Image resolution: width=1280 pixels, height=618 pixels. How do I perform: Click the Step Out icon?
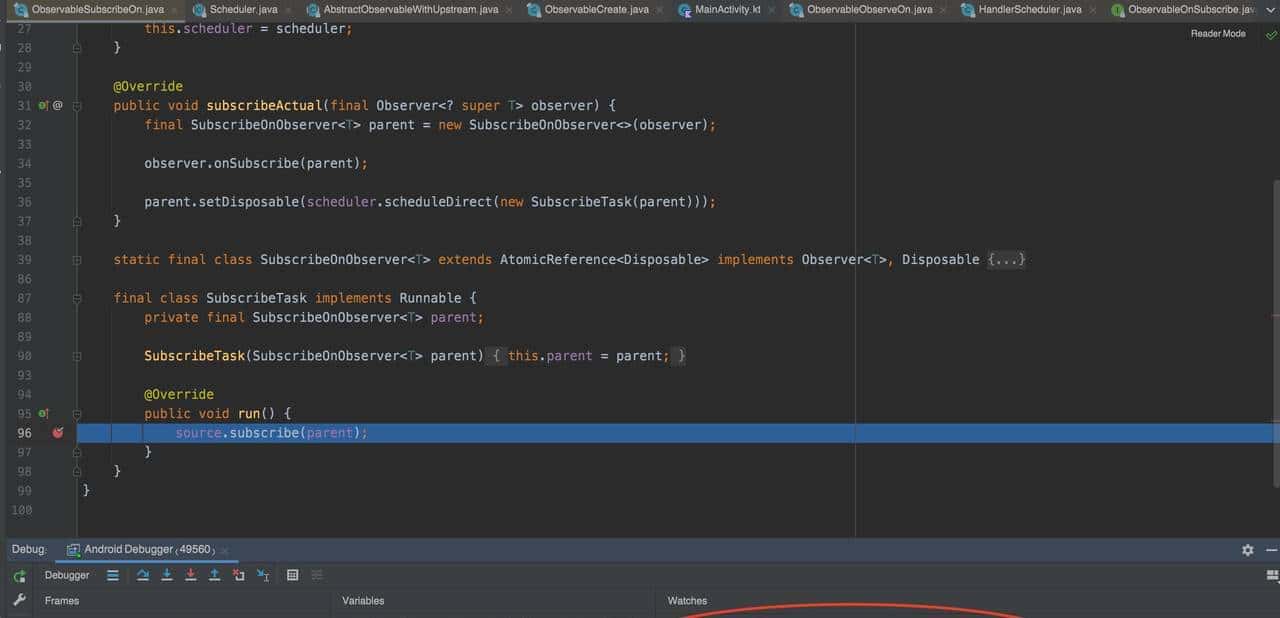(x=213, y=575)
